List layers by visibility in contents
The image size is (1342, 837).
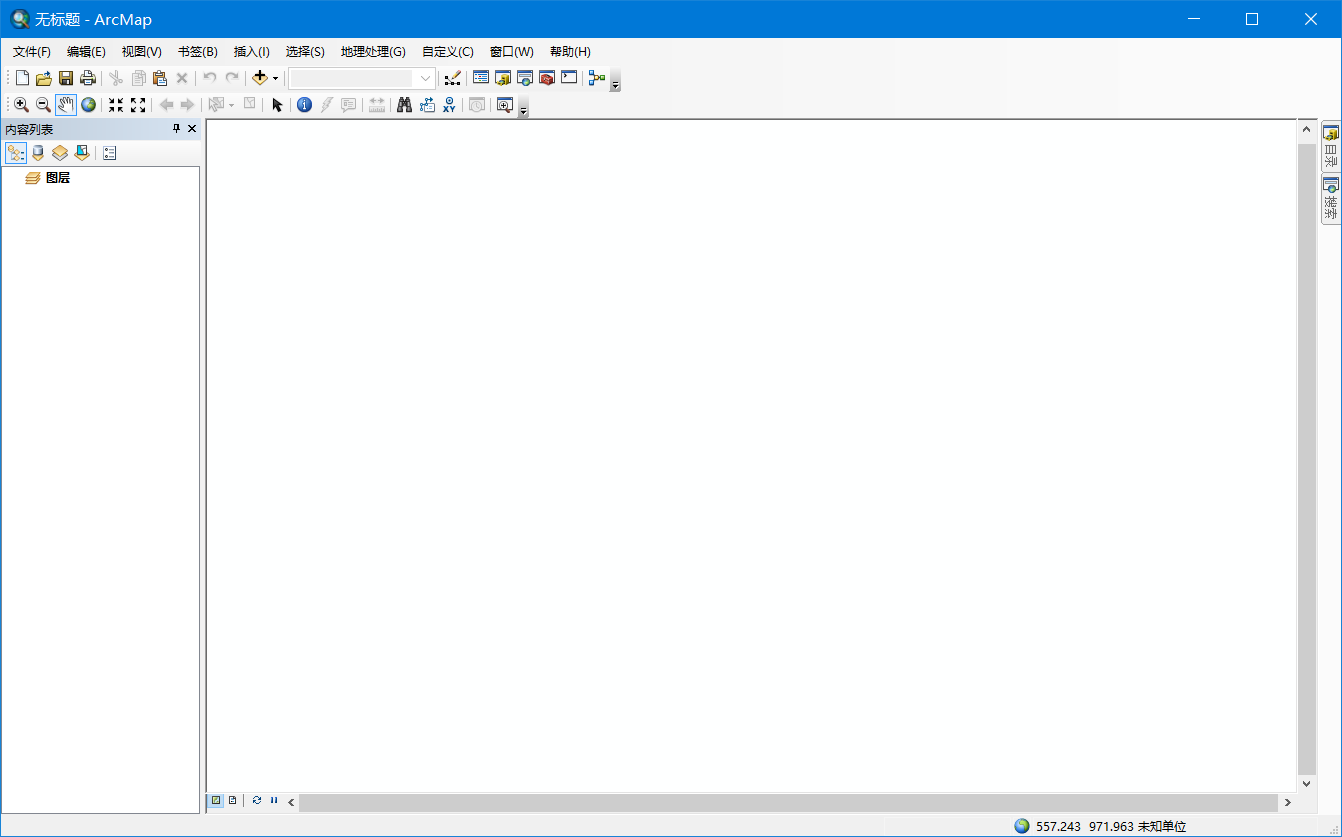click(x=59, y=152)
